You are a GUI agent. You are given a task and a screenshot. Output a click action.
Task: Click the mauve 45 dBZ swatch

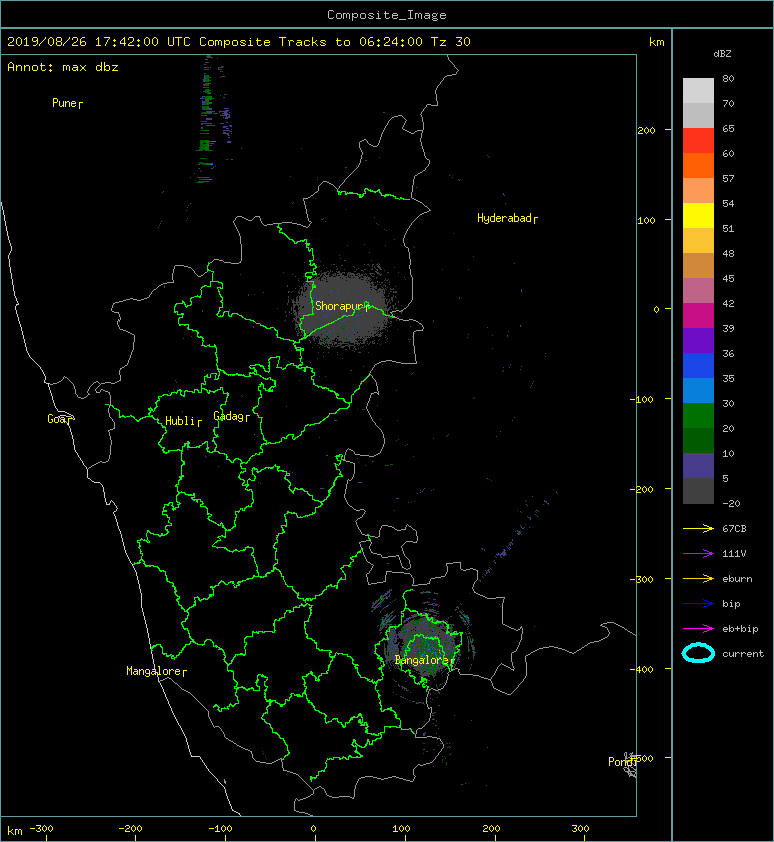coord(698,290)
